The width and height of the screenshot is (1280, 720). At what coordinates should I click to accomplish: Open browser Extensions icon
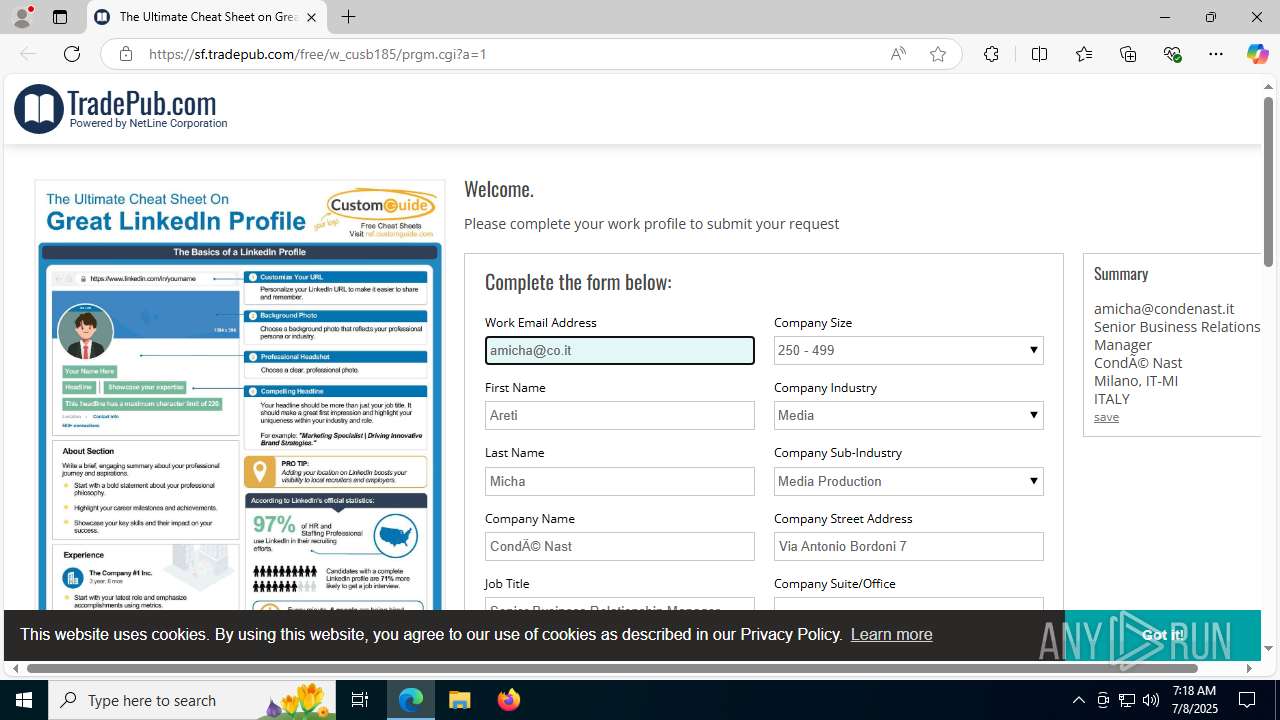991,54
